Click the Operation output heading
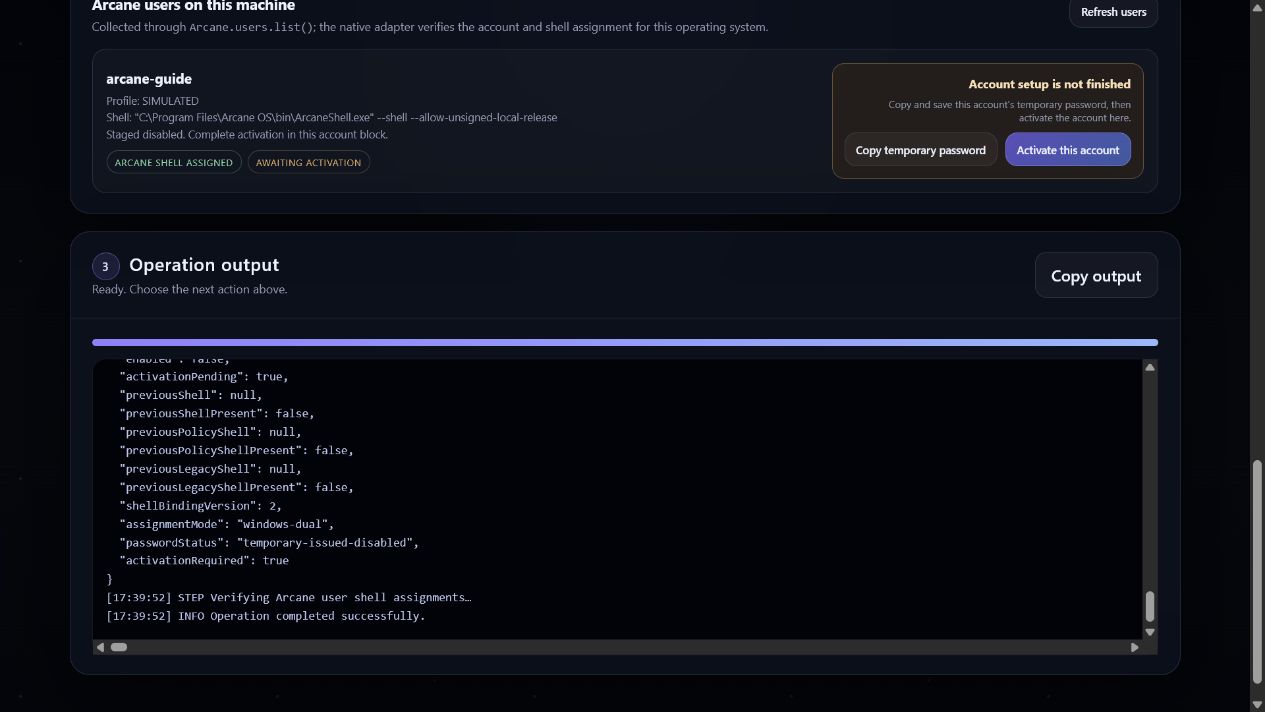The height and width of the screenshot is (712, 1265). point(204,265)
